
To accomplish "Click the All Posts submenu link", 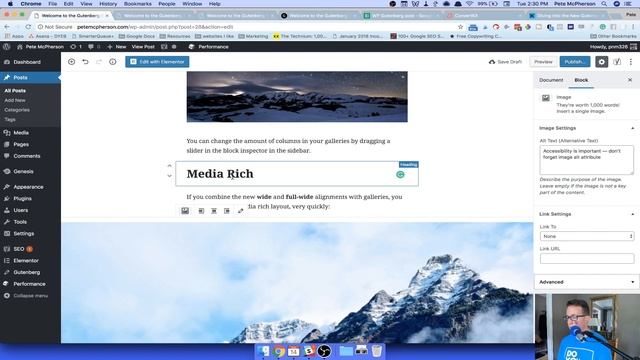I will 15,91.
